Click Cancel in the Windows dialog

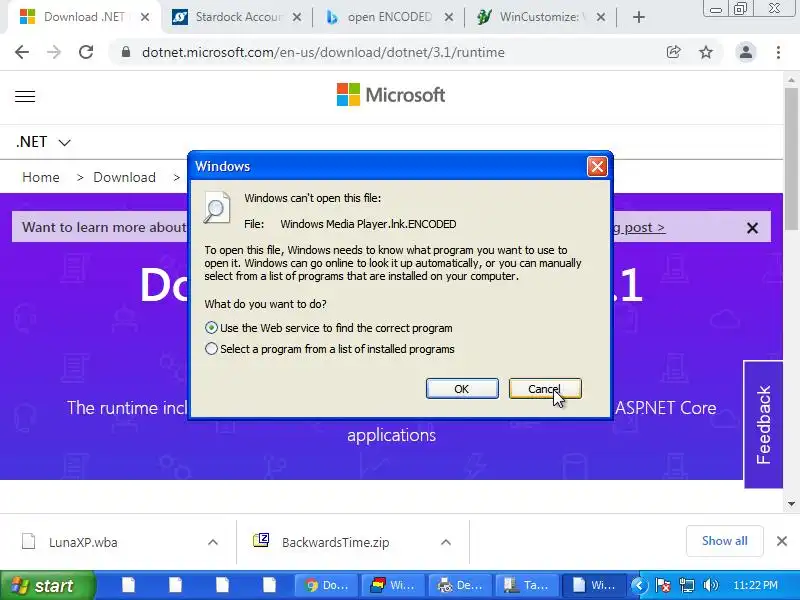(x=545, y=389)
